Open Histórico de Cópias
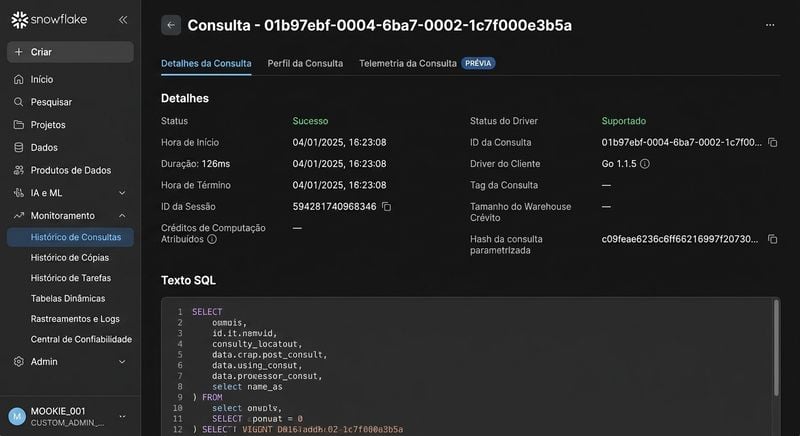 click(70, 258)
